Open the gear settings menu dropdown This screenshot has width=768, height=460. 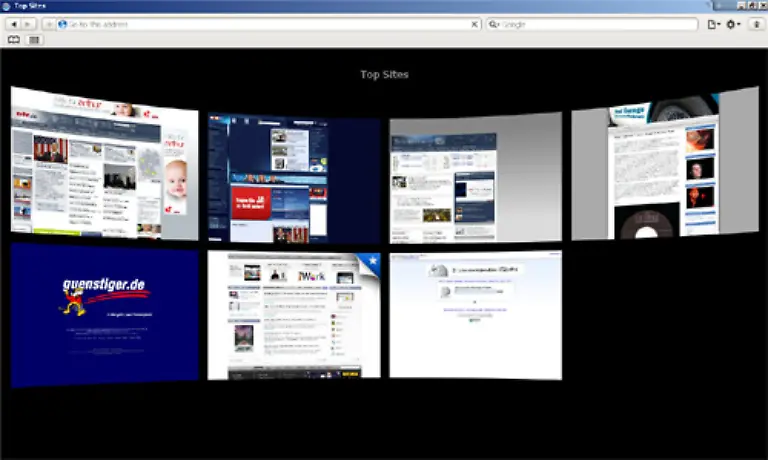click(733, 24)
